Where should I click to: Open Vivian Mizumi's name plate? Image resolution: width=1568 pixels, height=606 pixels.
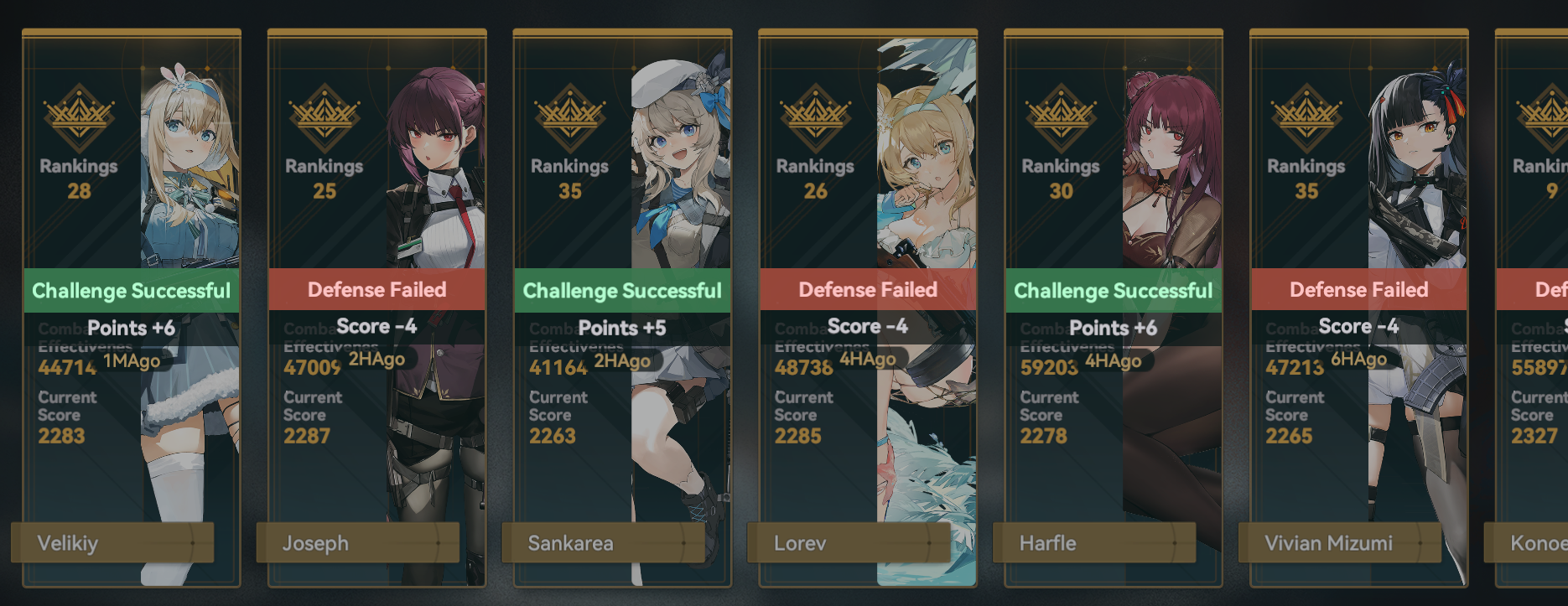pos(1340,543)
